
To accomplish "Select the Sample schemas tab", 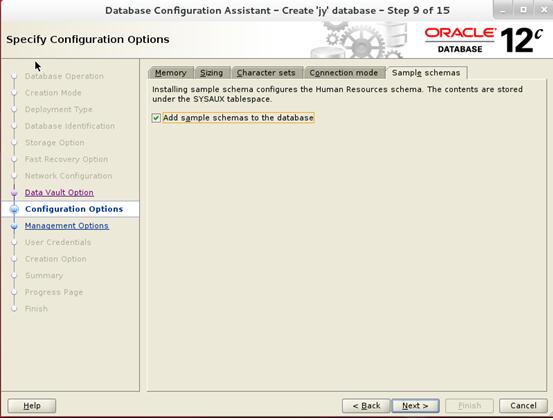I will pos(426,73).
